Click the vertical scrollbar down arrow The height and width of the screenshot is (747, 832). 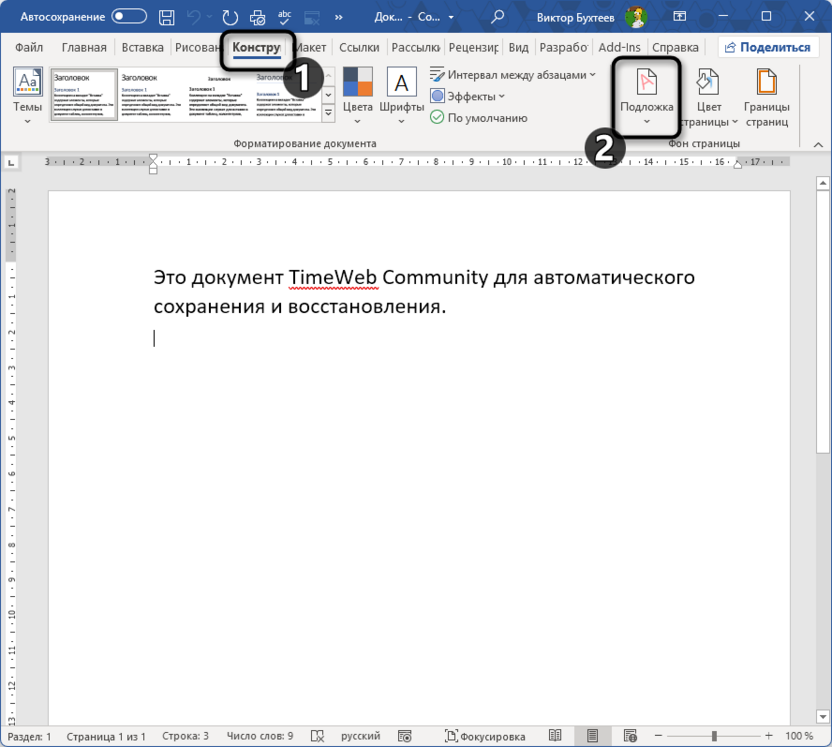point(822,716)
